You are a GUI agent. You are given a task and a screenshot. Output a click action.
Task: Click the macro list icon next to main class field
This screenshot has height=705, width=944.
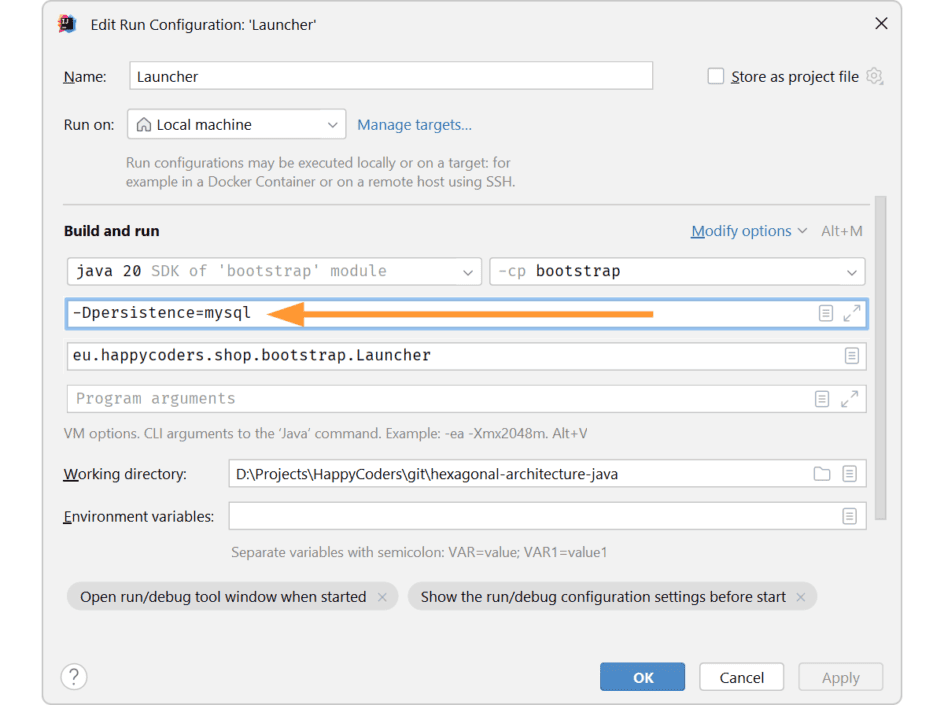(851, 355)
